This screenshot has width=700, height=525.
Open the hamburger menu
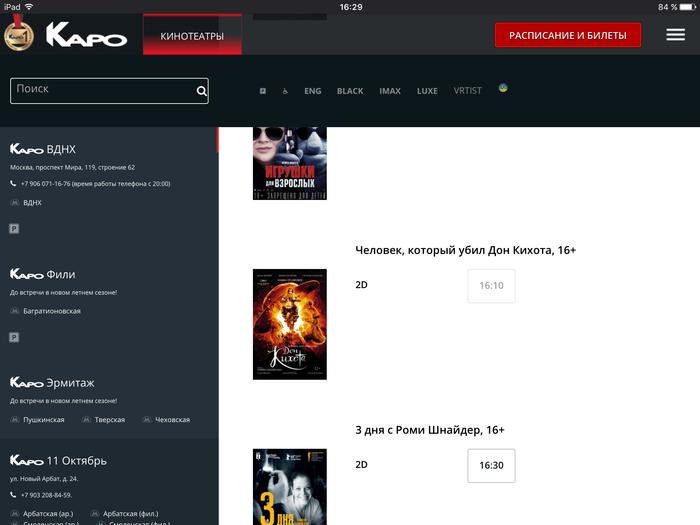coord(675,35)
